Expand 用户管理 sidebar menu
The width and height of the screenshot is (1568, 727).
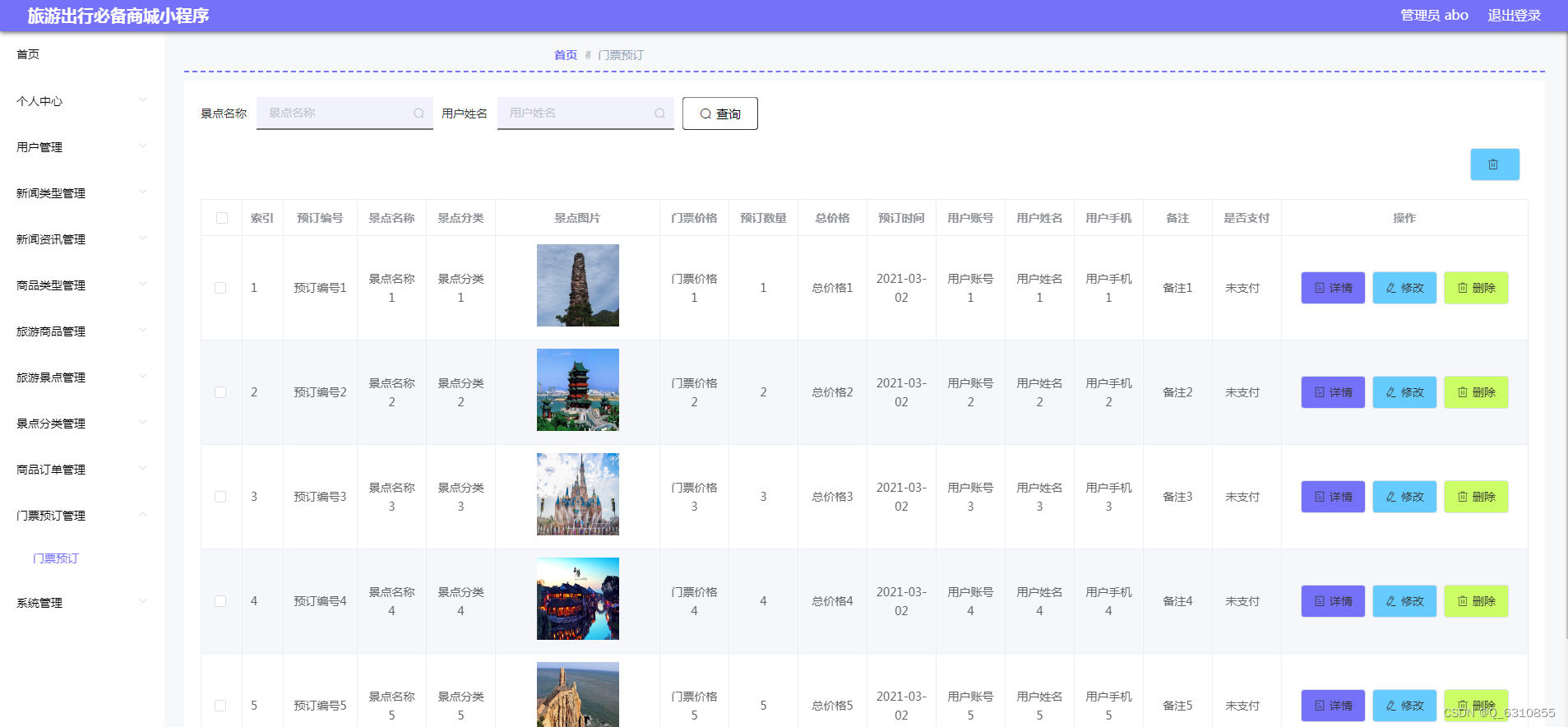82,147
